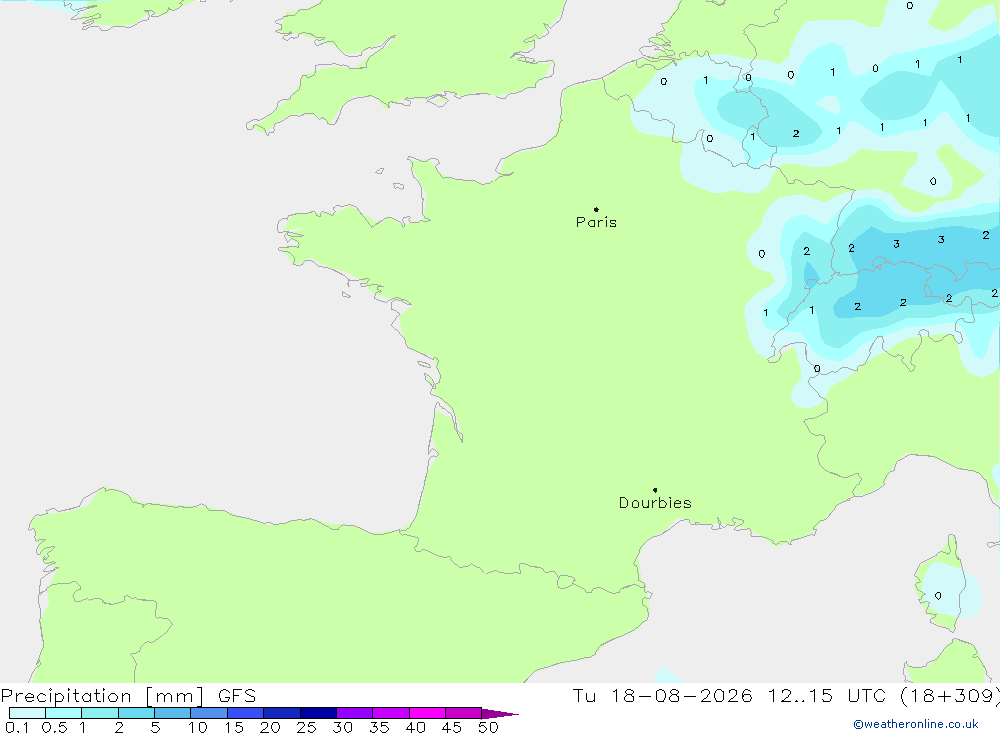Pick the legend swatch starting at 5 mm
The height and width of the screenshot is (733, 1000).
[x=172, y=713]
